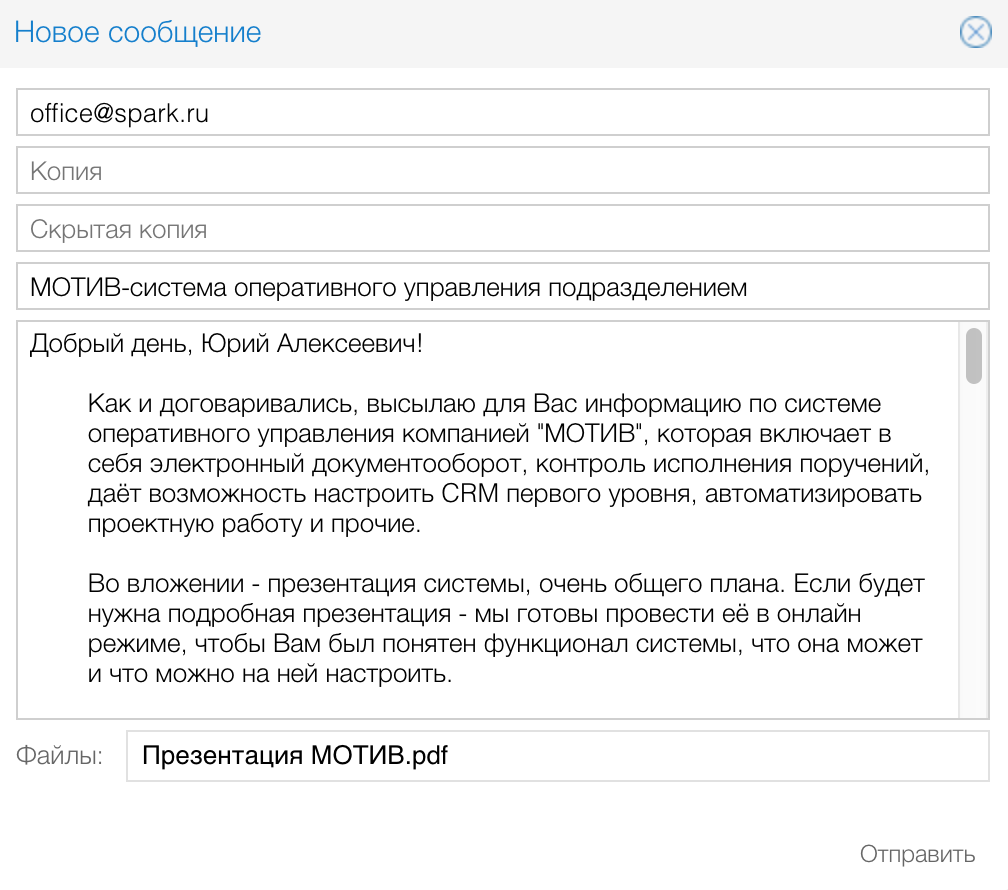The height and width of the screenshot is (890, 1008).
Task: Focus the Скрытая копия input field
Action: pos(502,229)
